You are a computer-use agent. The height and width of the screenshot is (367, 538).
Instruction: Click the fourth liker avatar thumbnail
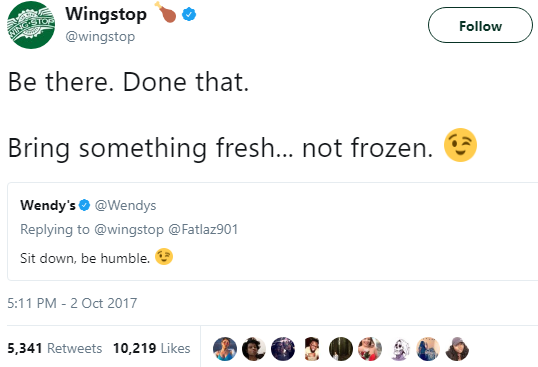click(312, 349)
